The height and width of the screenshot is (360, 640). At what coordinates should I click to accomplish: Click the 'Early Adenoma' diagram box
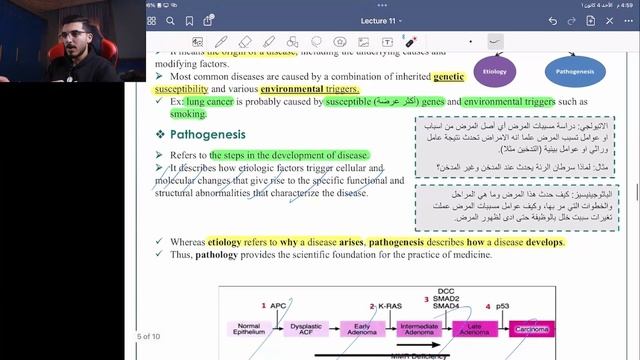362,329
